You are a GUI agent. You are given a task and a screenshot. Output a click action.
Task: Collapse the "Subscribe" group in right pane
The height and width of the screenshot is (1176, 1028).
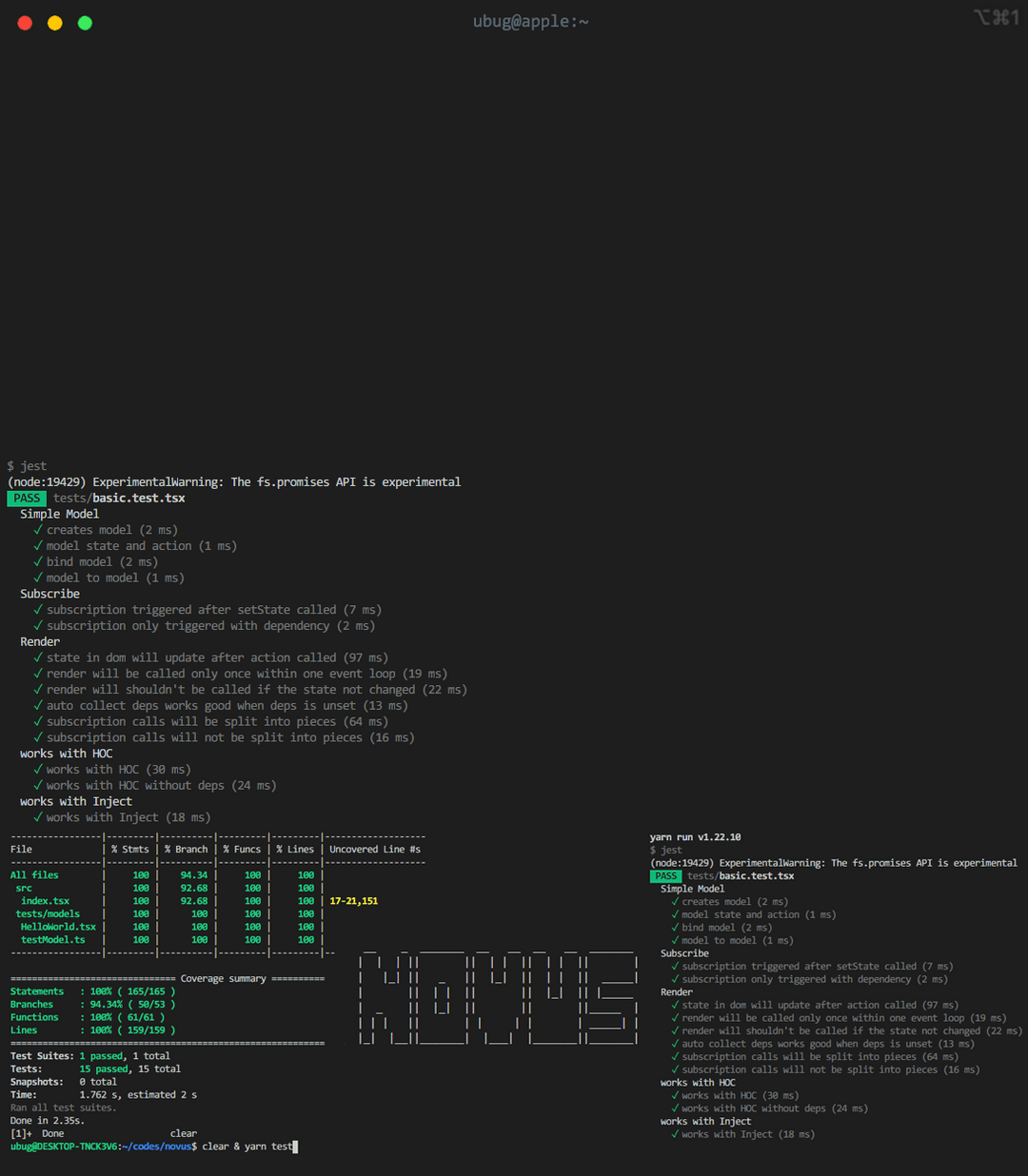(x=683, y=952)
